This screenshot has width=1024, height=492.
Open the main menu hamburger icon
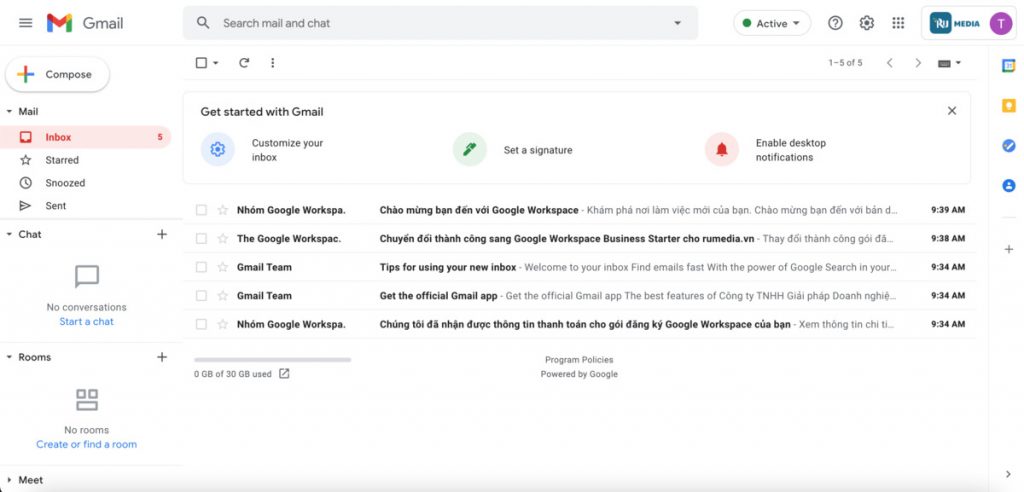pyautogui.click(x=25, y=23)
